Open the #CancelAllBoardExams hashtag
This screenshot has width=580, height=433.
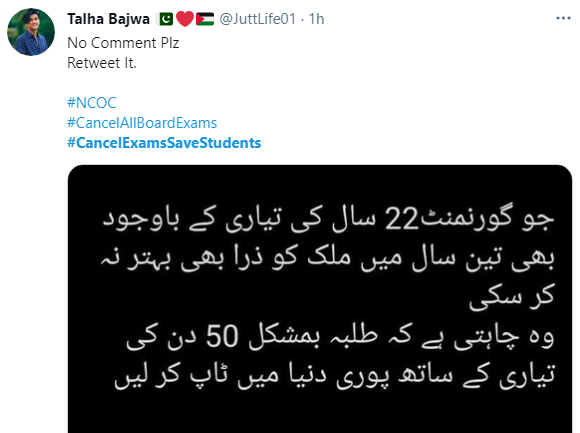point(142,123)
